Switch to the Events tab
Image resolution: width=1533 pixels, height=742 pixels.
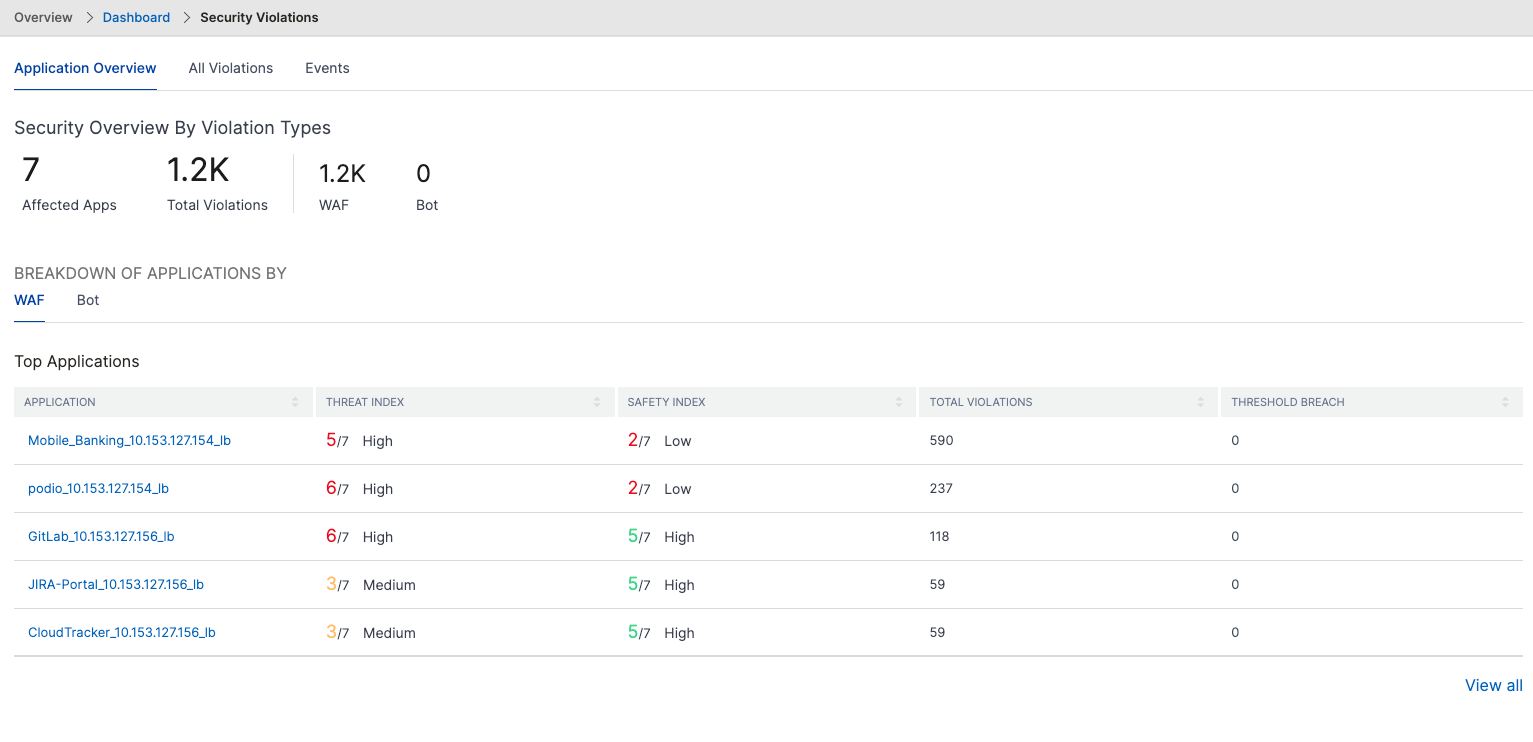click(327, 68)
